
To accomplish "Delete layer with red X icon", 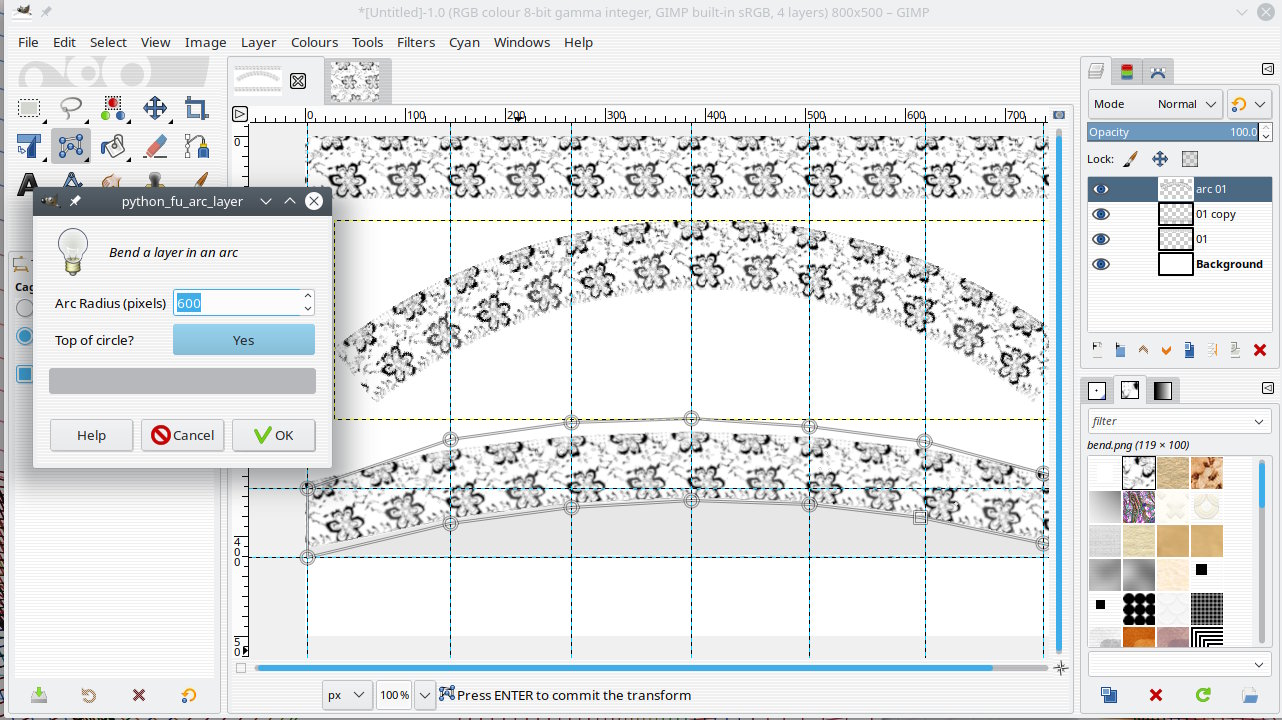I will (1259, 350).
